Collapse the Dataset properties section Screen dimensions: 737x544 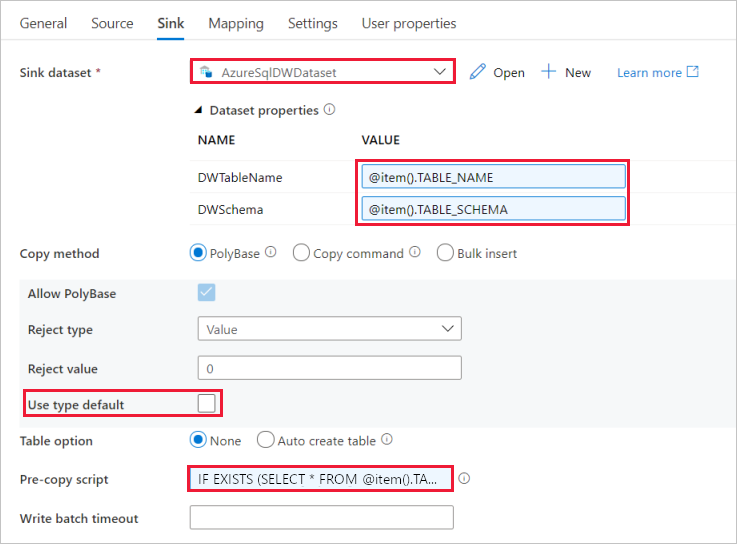tap(198, 110)
